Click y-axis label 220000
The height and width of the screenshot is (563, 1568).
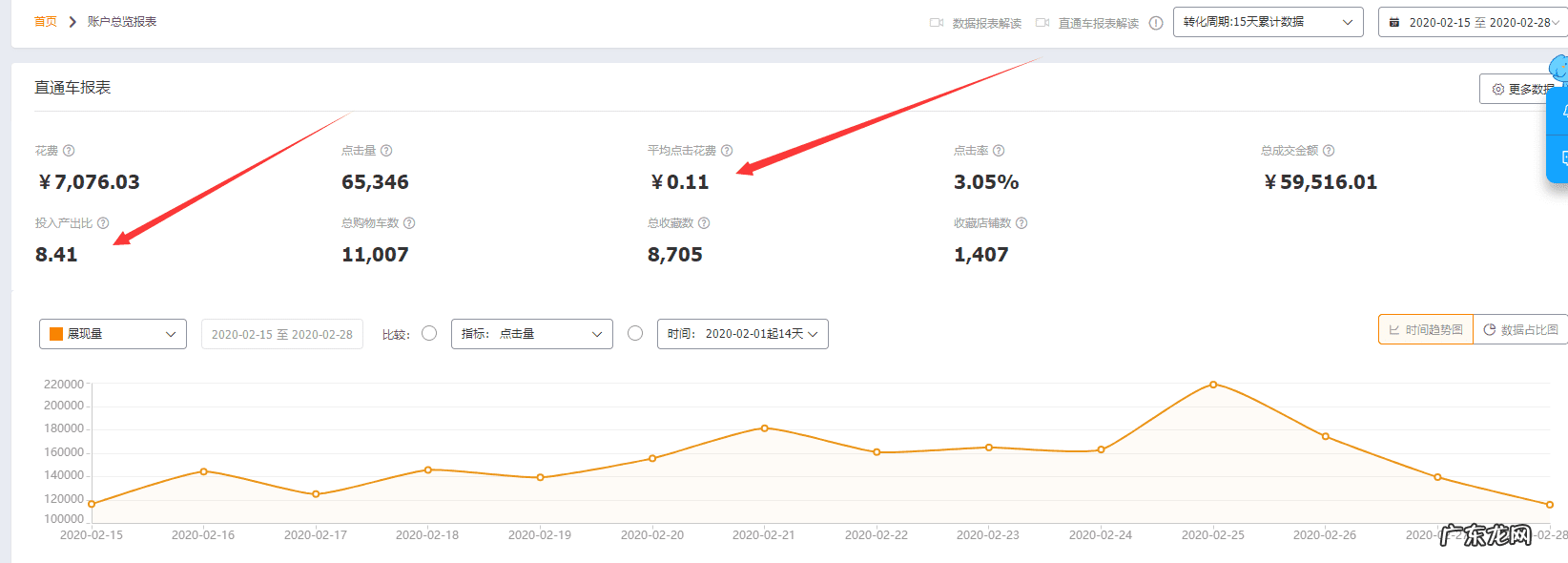(x=64, y=385)
